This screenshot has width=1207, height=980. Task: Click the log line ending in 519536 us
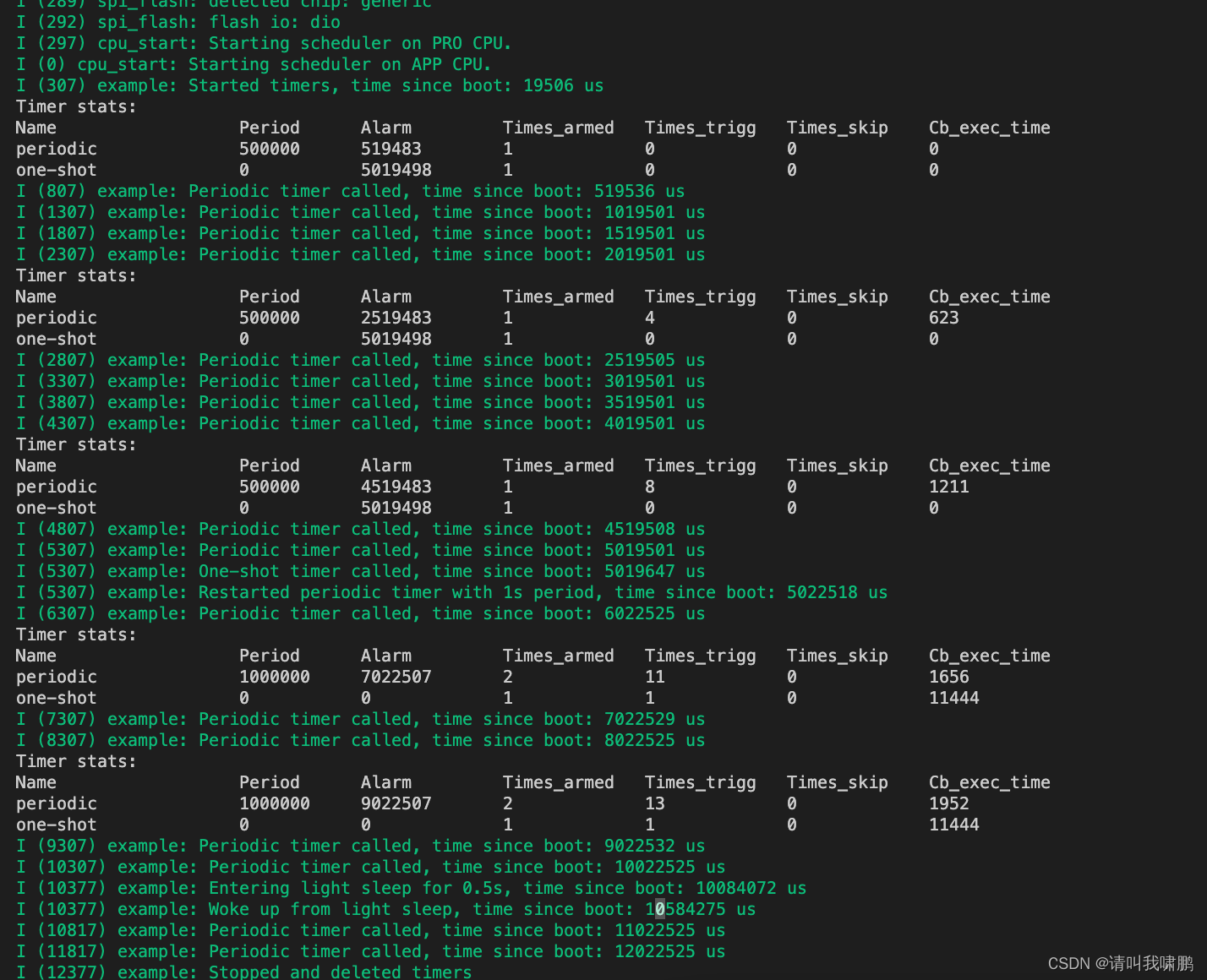click(x=351, y=191)
